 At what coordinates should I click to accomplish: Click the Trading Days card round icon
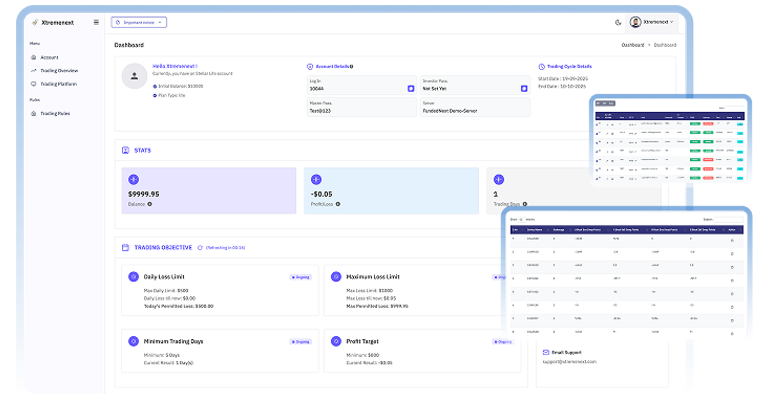[x=499, y=179]
